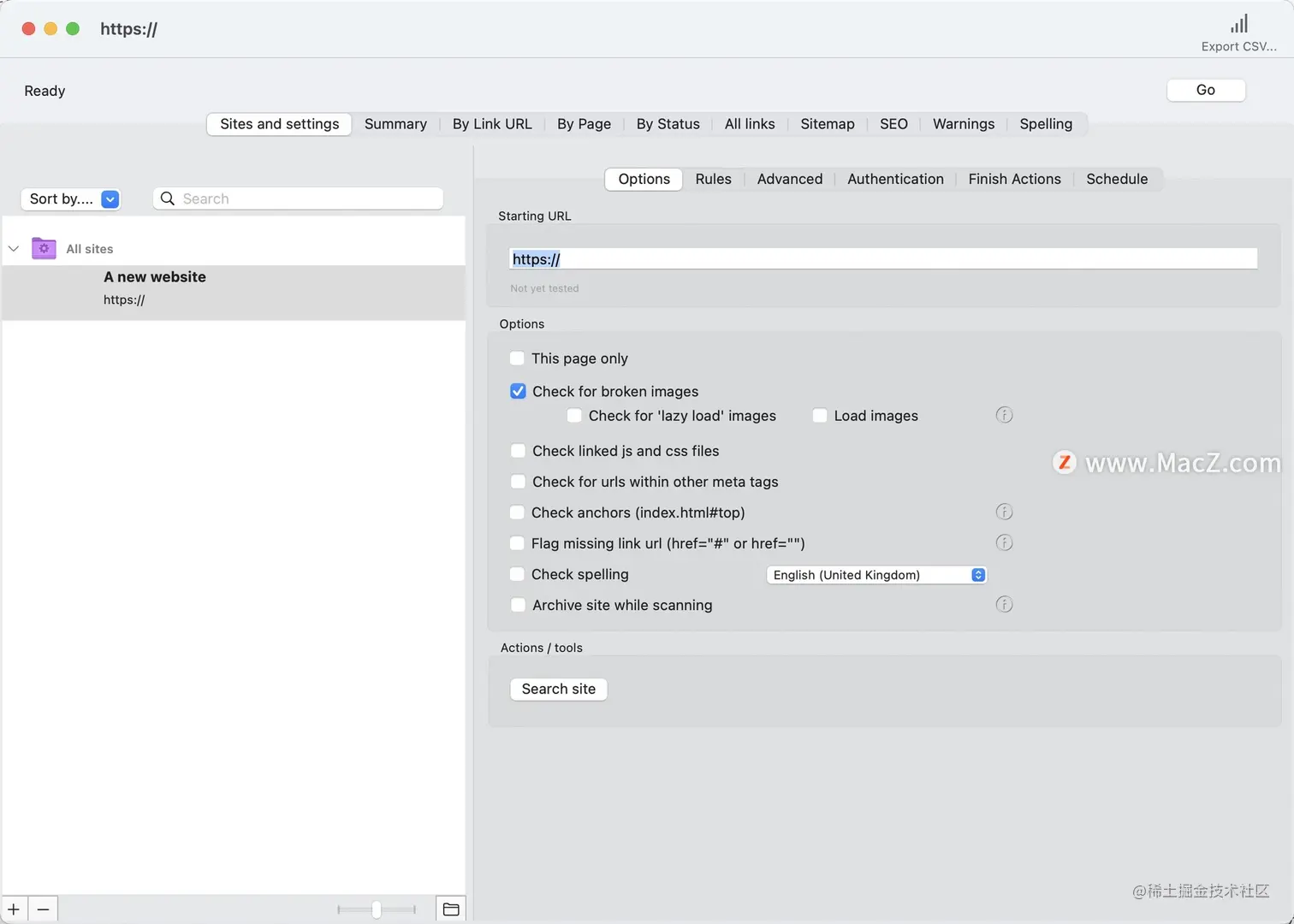Select the Spelling tab
This screenshot has width=1294, height=924.
click(1046, 124)
